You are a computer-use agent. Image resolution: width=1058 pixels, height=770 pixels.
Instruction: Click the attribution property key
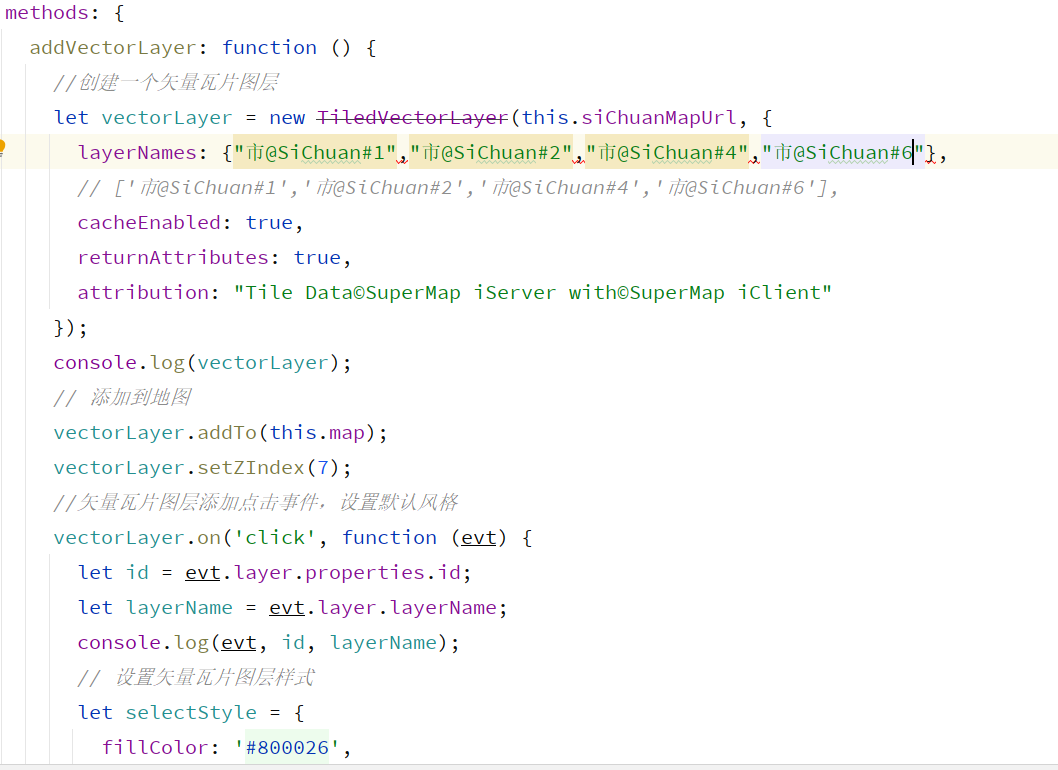coord(143,293)
